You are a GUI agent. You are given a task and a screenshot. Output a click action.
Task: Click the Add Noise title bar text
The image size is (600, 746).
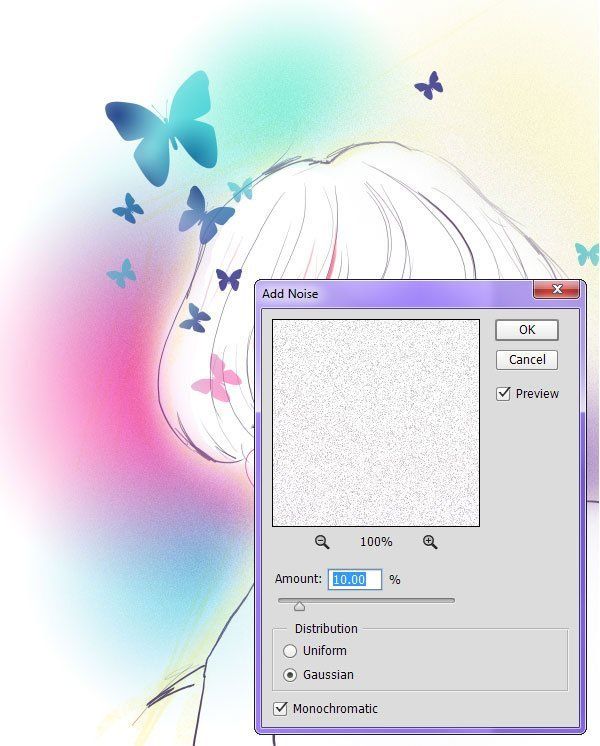[290, 294]
